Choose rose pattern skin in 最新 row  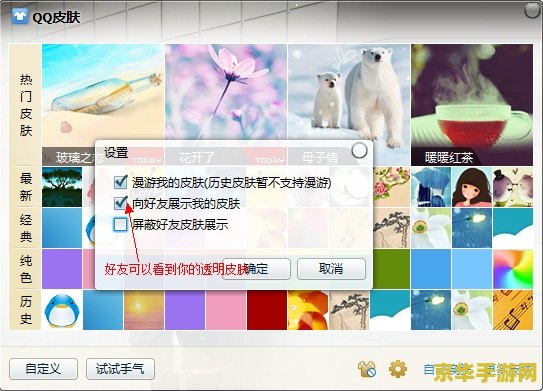(x=391, y=187)
